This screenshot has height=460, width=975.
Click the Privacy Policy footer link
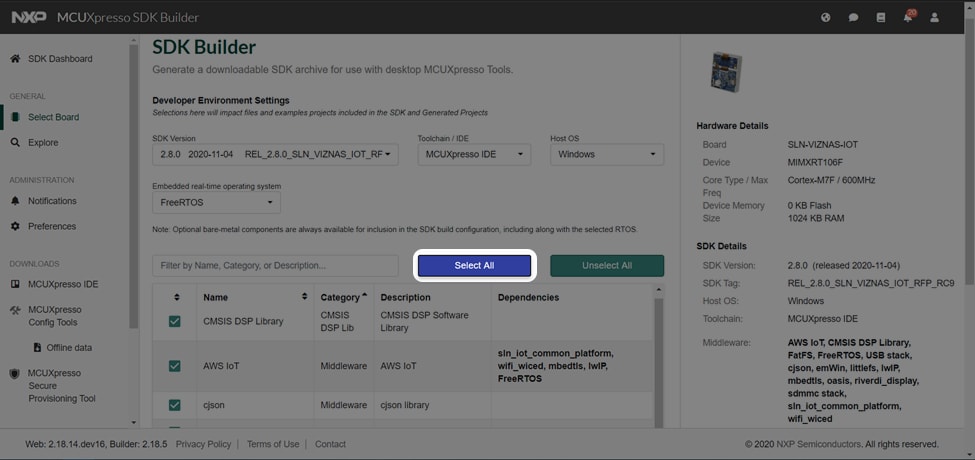203,444
